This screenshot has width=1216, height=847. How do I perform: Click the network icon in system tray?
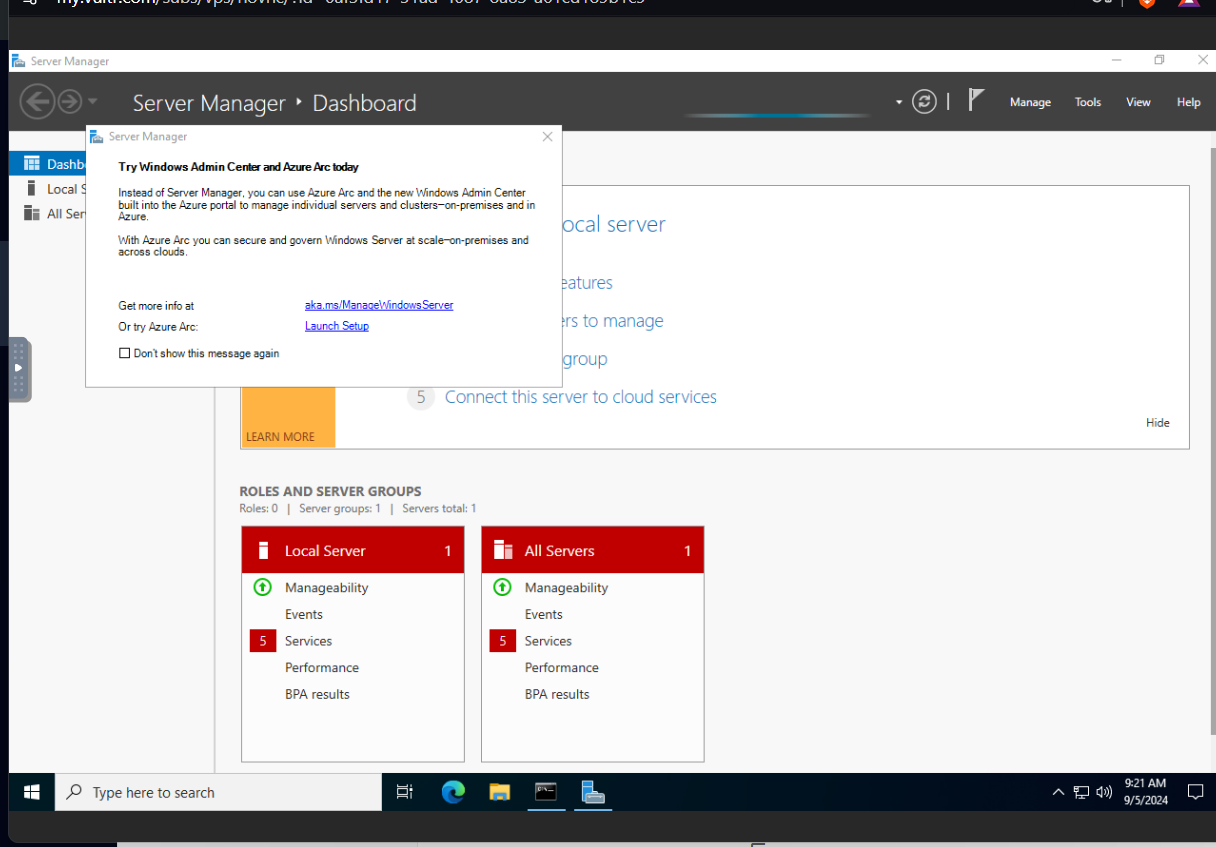(1081, 792)
